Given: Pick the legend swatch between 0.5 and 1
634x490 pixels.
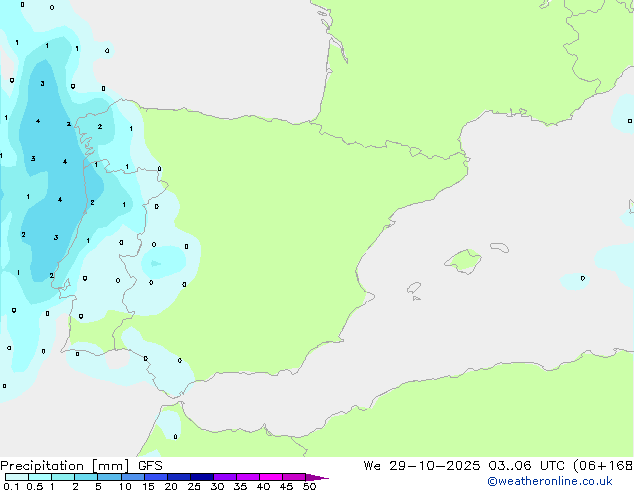Looking at the screenshot, I should 40,477.
